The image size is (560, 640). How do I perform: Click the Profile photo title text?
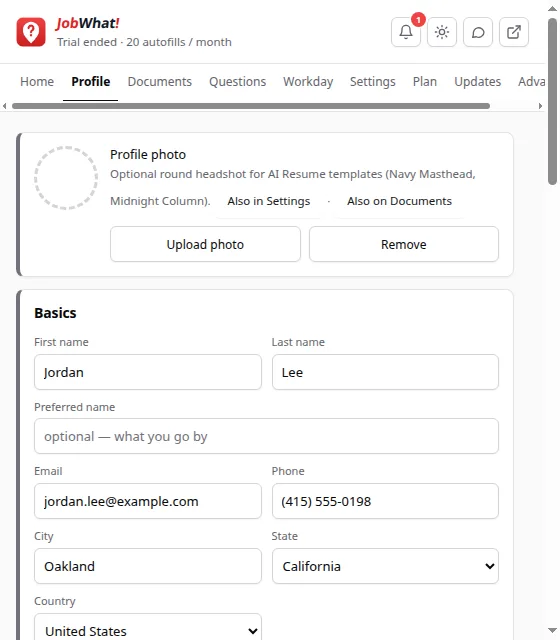point(148,155)
